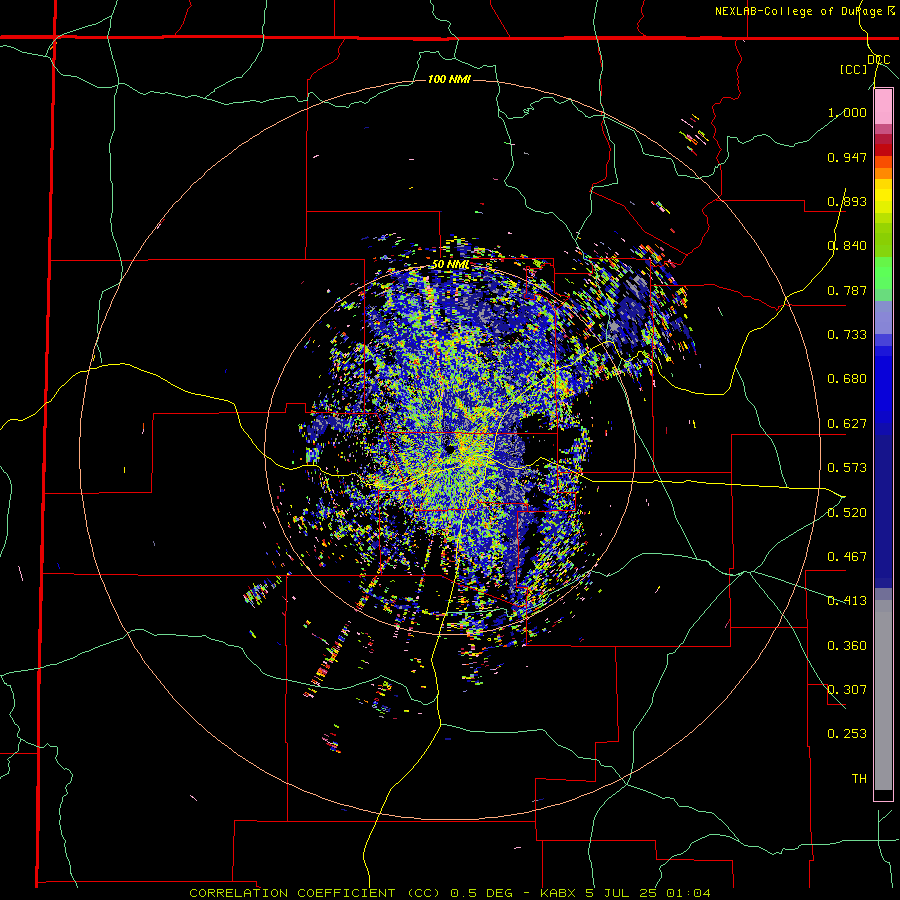900x900 pixels.
Task: Click the 1.000 color scale value
Action: [x=847, y=112]
